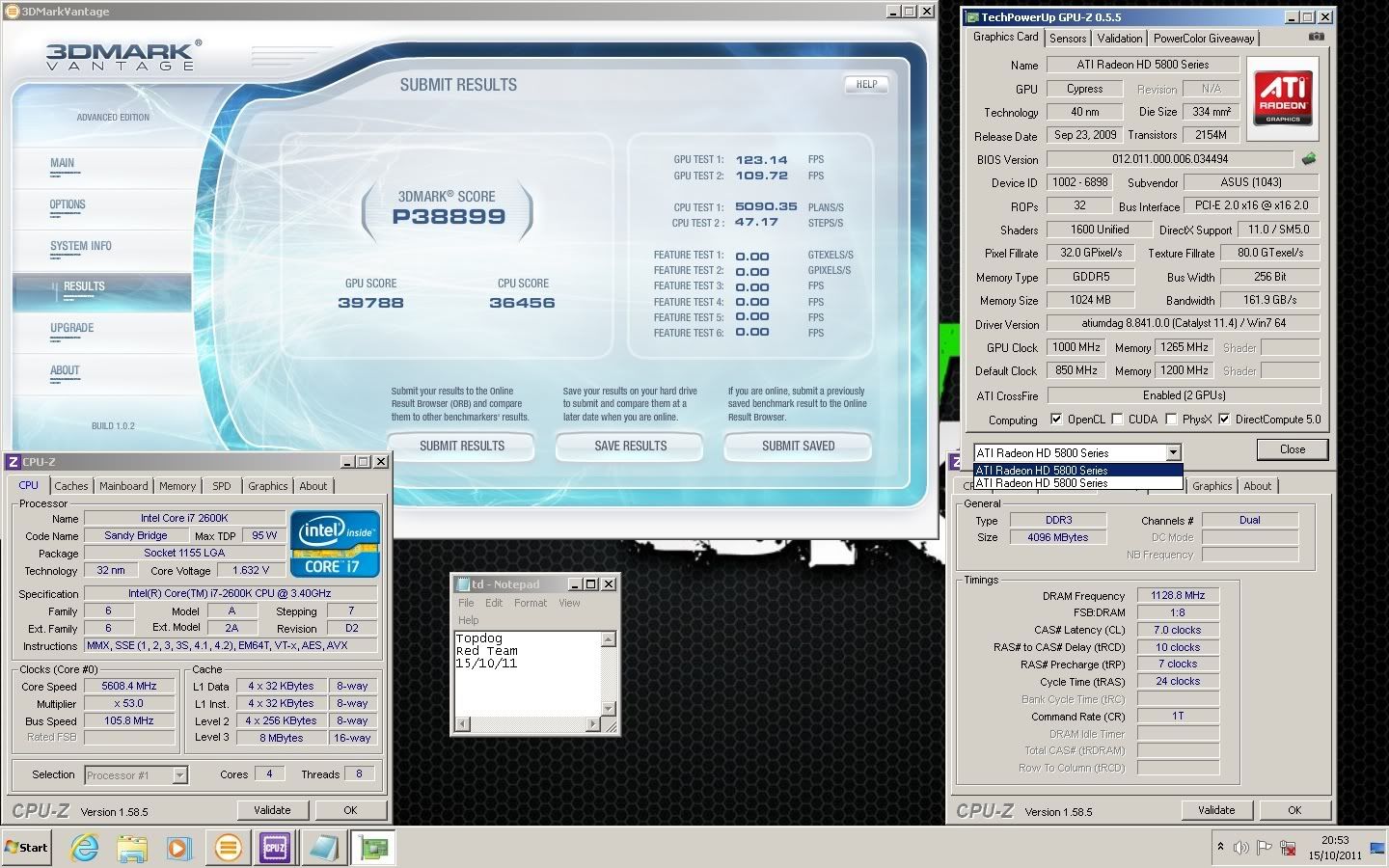Click the Notepad title bar icon

[462, 584]
